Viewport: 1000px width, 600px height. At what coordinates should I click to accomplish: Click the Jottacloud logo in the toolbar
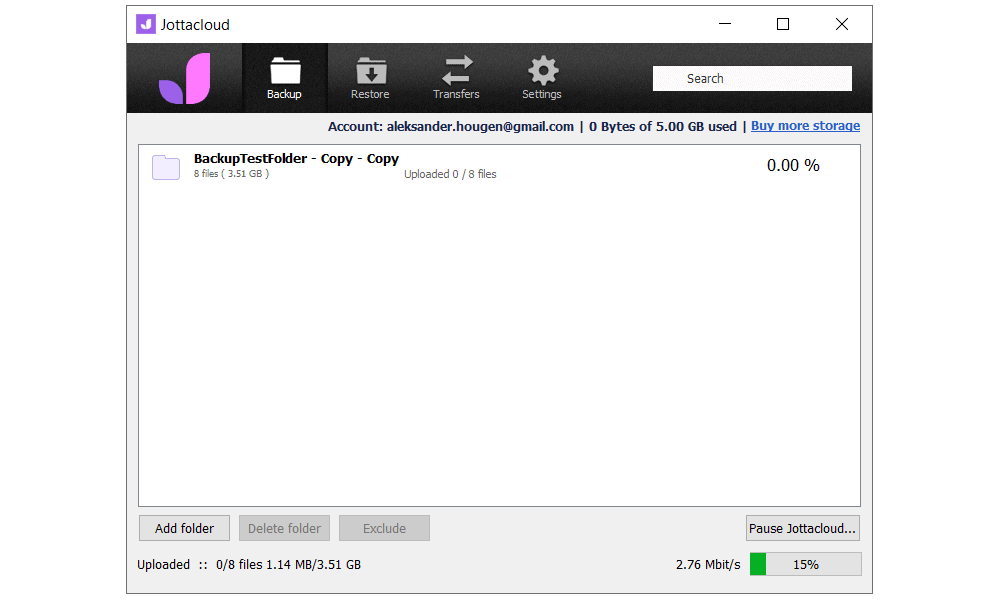point(185,78)
